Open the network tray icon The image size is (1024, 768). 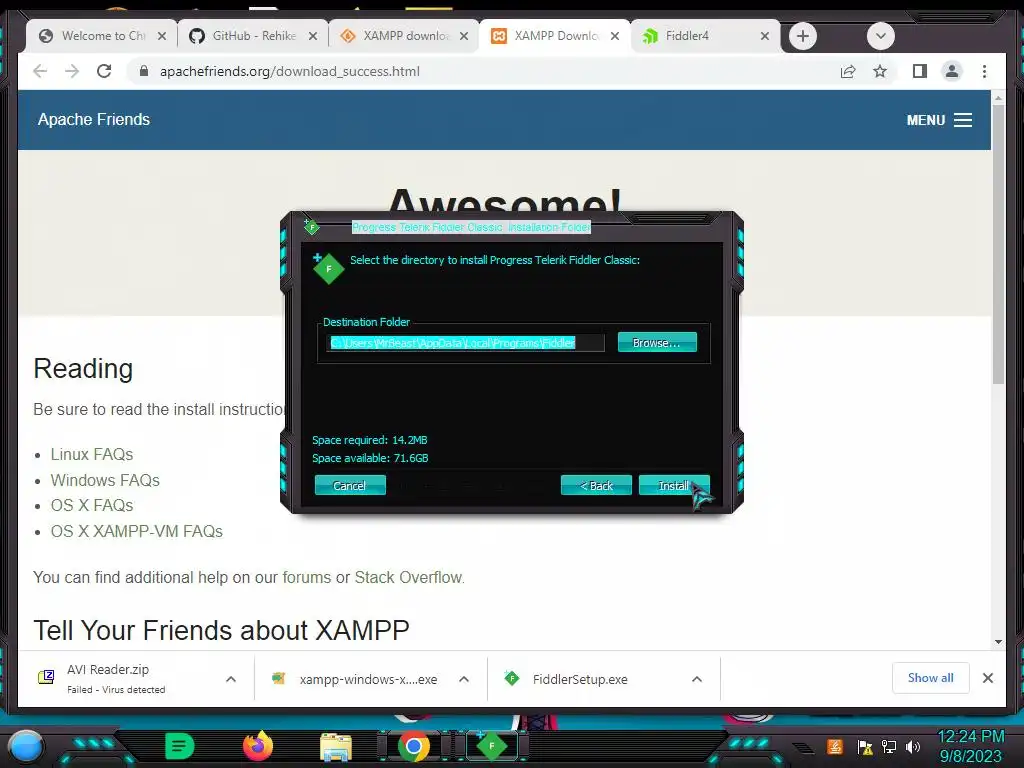tap(889, 747)
